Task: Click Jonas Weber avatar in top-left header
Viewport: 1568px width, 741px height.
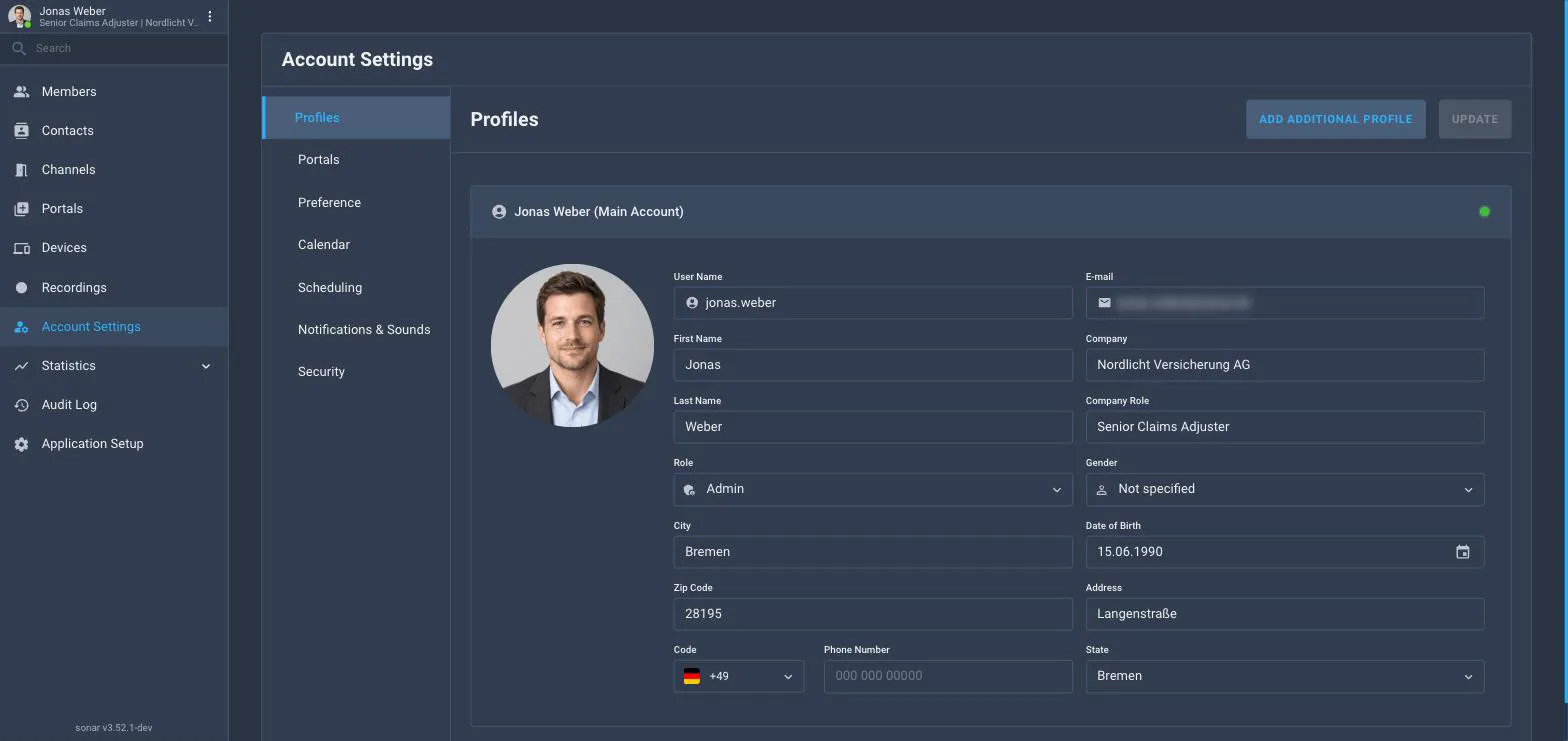Action: (x=19, y=16)
